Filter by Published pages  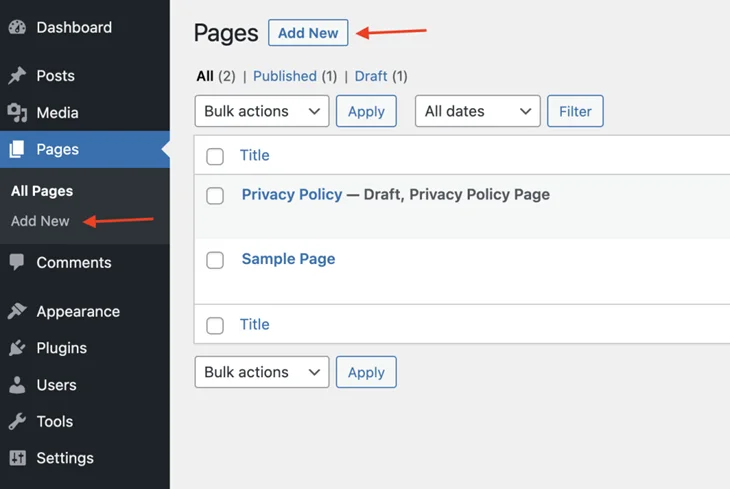(x=284, y=76)
